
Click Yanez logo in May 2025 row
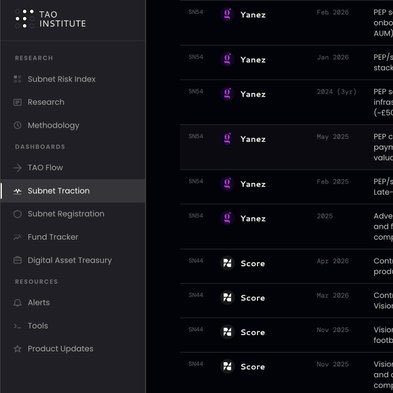pyautogui.click(x=227, y=139)
